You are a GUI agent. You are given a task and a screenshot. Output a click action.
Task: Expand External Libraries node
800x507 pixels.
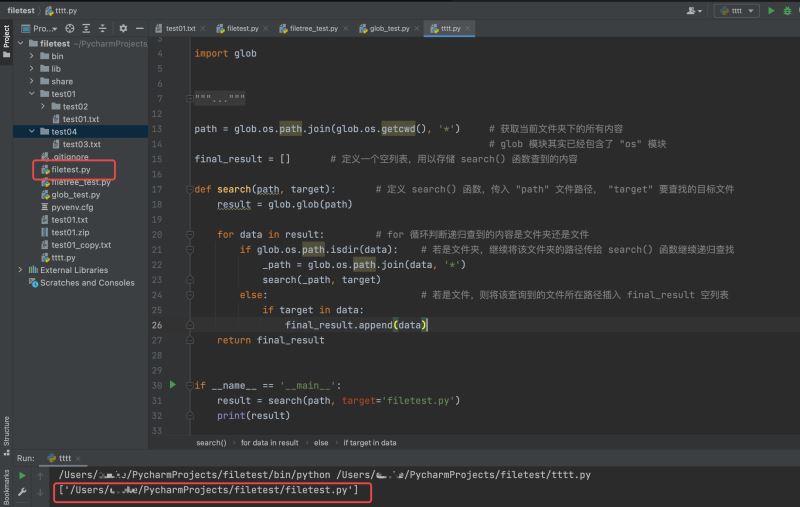(21, 270)
